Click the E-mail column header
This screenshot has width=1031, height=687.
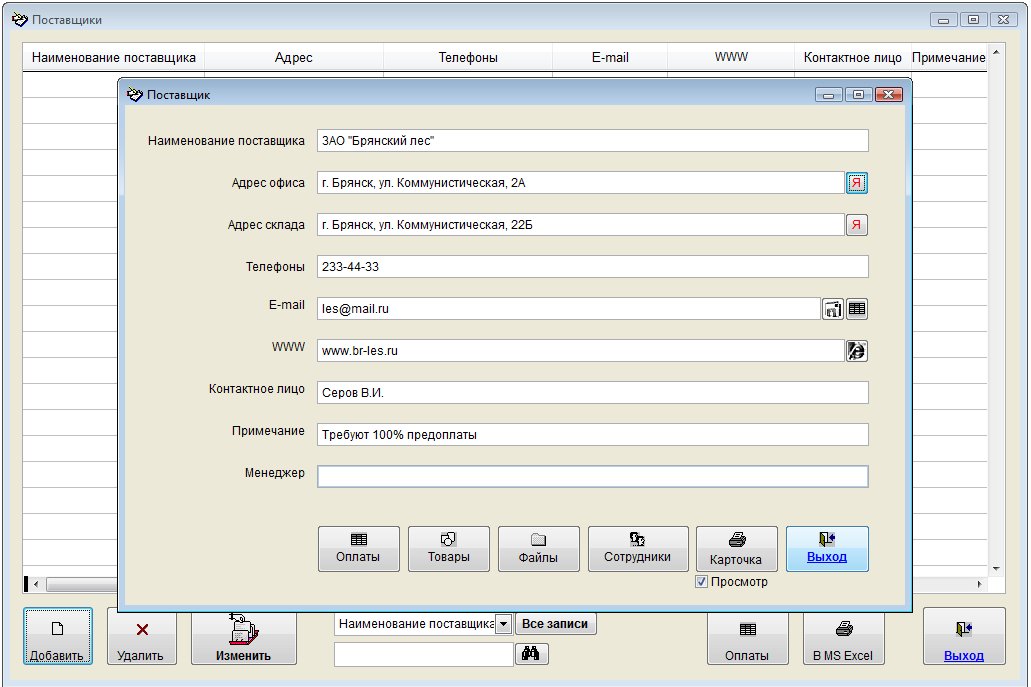[x=610, y=58]
